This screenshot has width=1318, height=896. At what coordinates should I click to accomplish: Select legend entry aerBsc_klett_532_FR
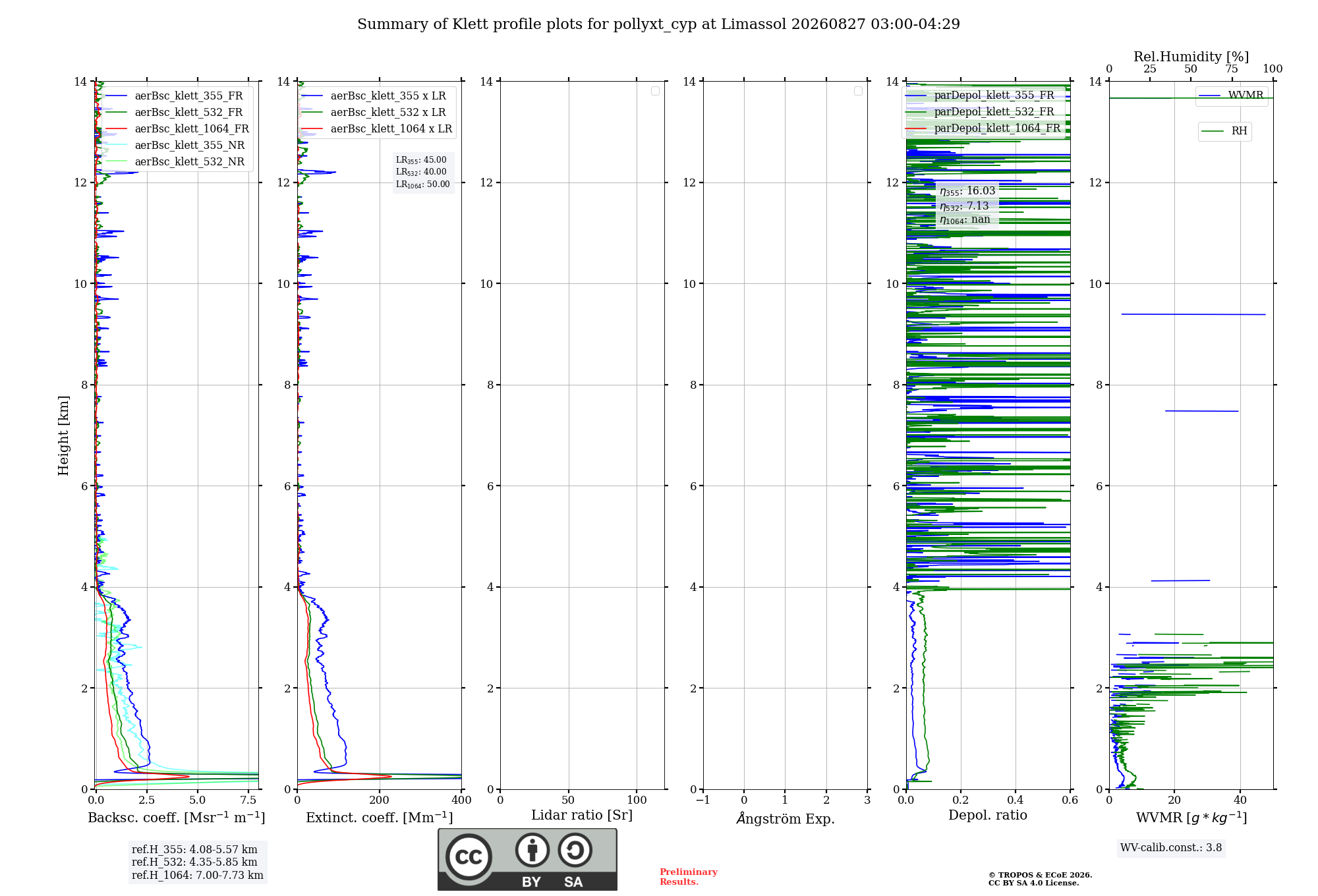point(177,112)
